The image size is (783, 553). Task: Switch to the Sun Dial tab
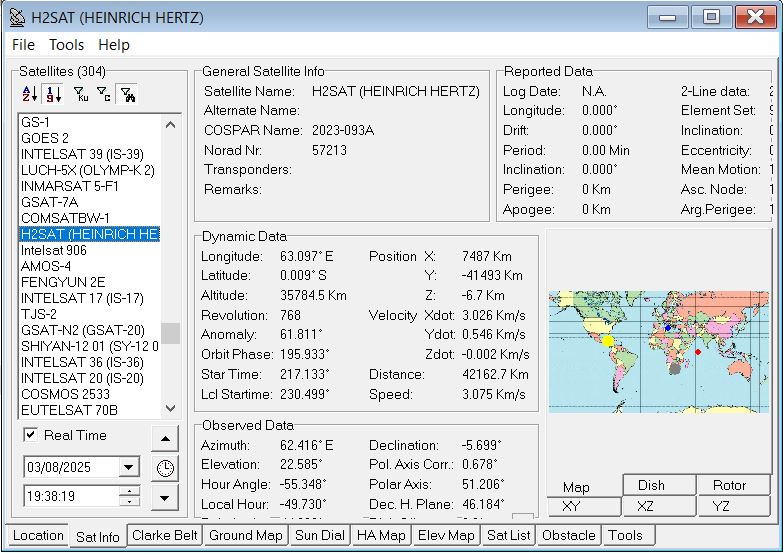click(x=320, y=536)
